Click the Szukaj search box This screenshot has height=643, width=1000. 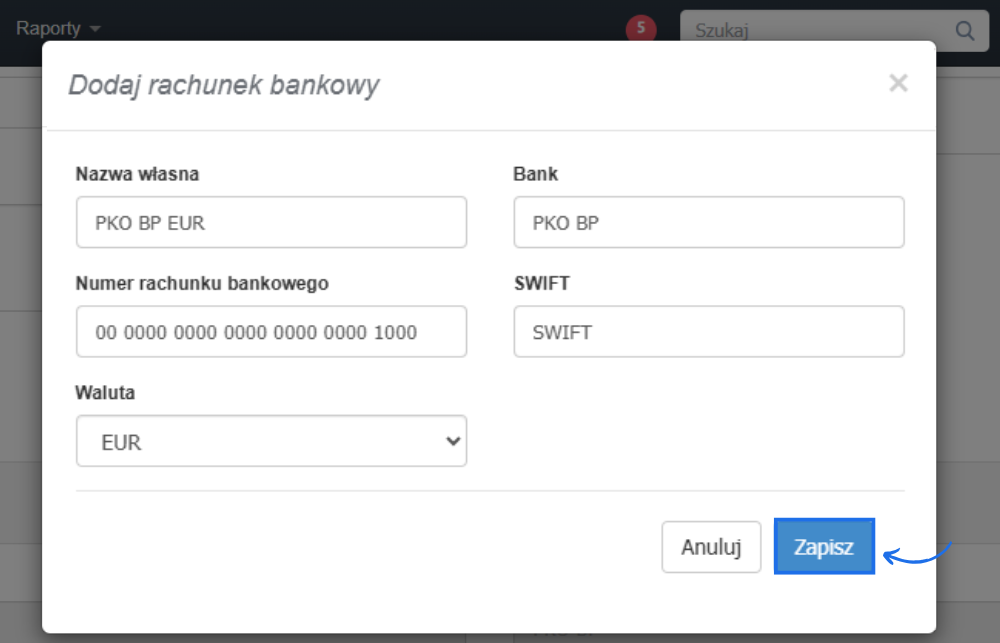[x=834, y=30]
